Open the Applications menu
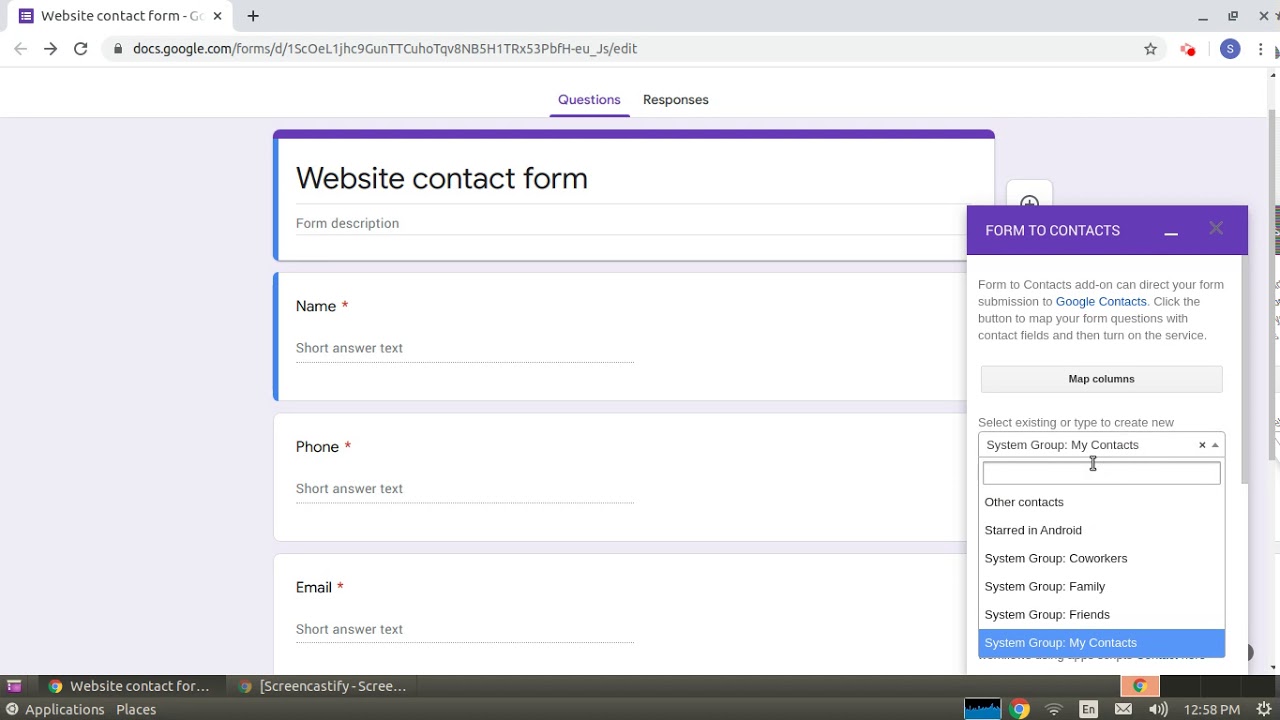The width and height of the screenshot is (1280, 720). [55, 710]
